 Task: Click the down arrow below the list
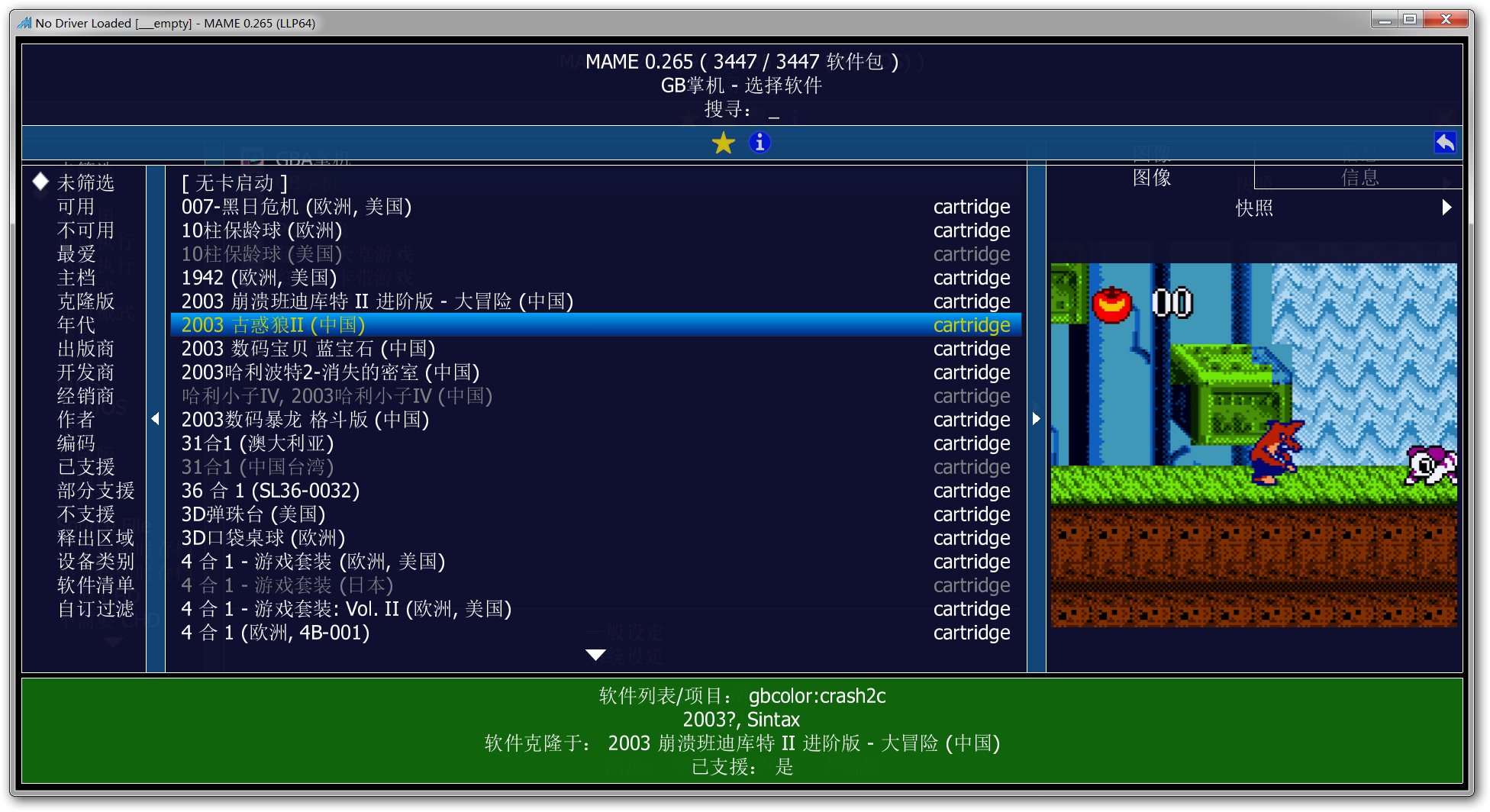click(595, 655)
